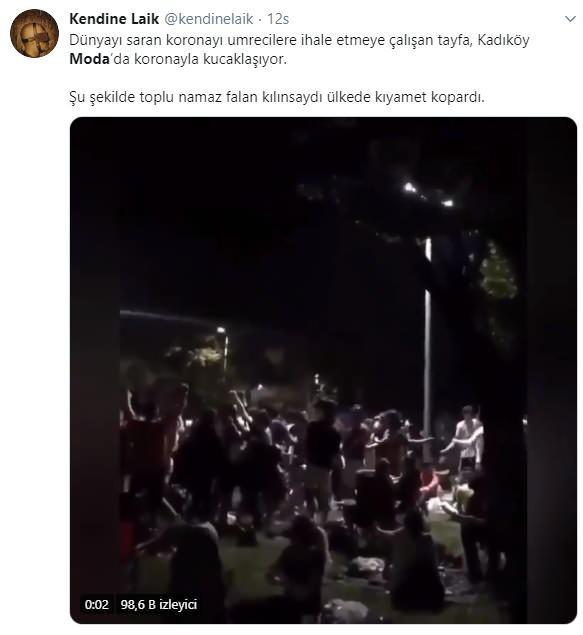This screenshot has height=635, width=583.
Task: Click the 0:02 video time badge
Action: [97, 605]
